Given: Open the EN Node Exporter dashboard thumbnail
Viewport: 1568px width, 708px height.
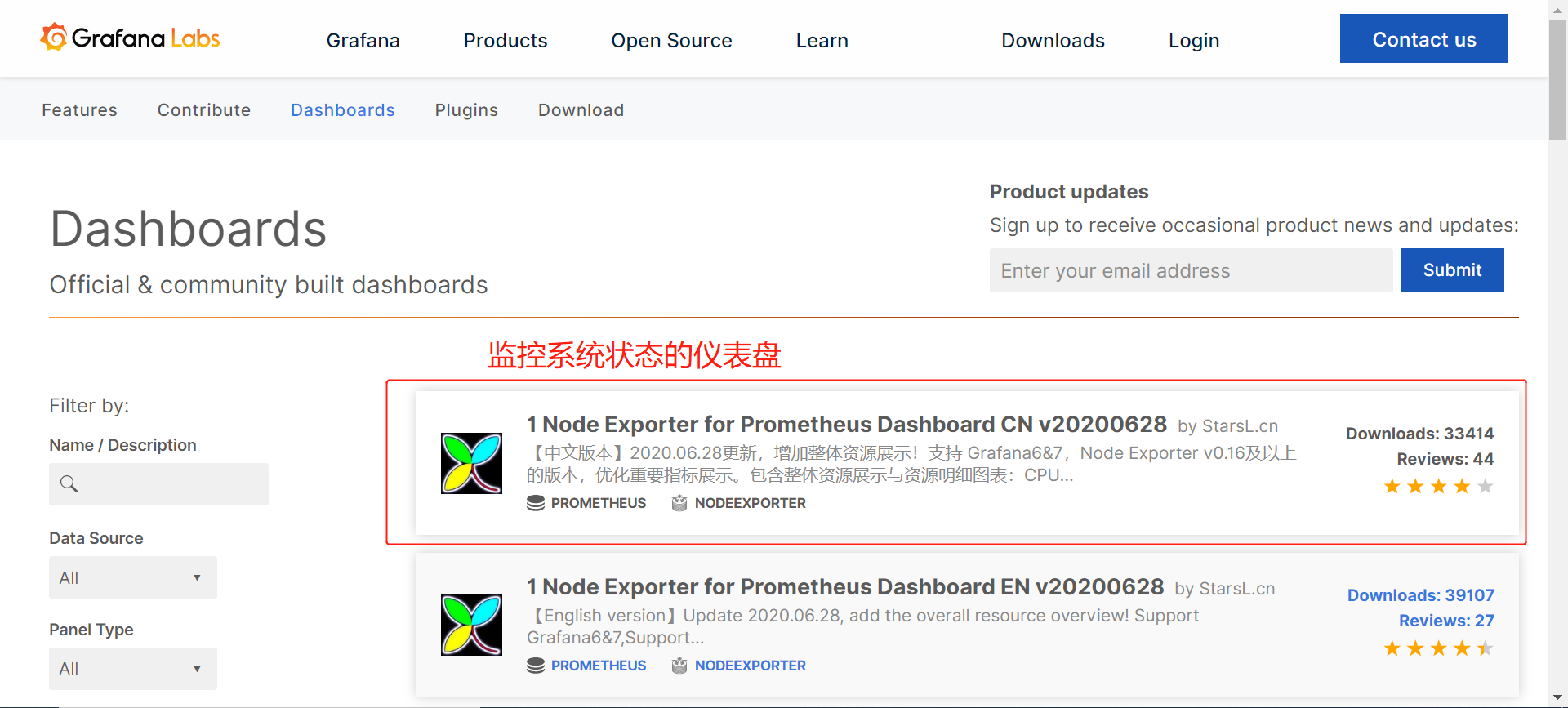Looking at the screenshot, I should coord(471,625).
